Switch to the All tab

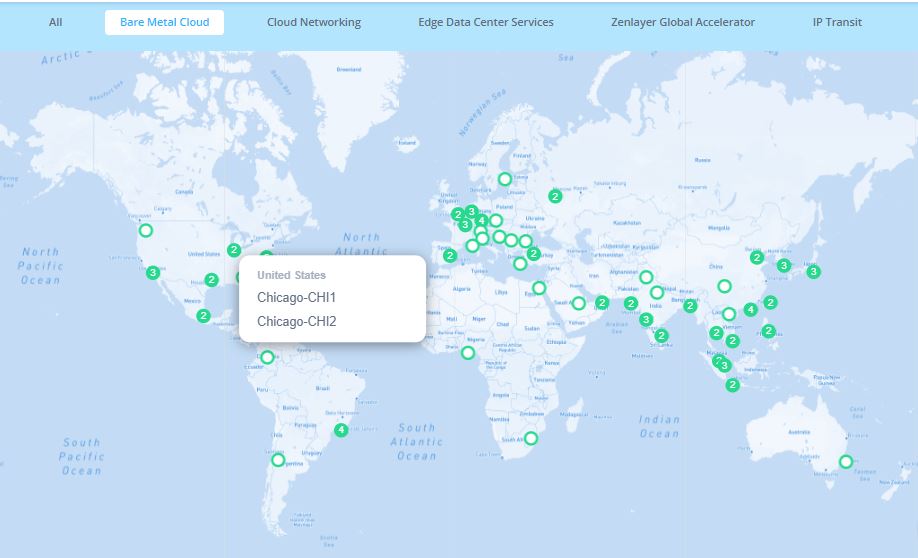point(56,22)
